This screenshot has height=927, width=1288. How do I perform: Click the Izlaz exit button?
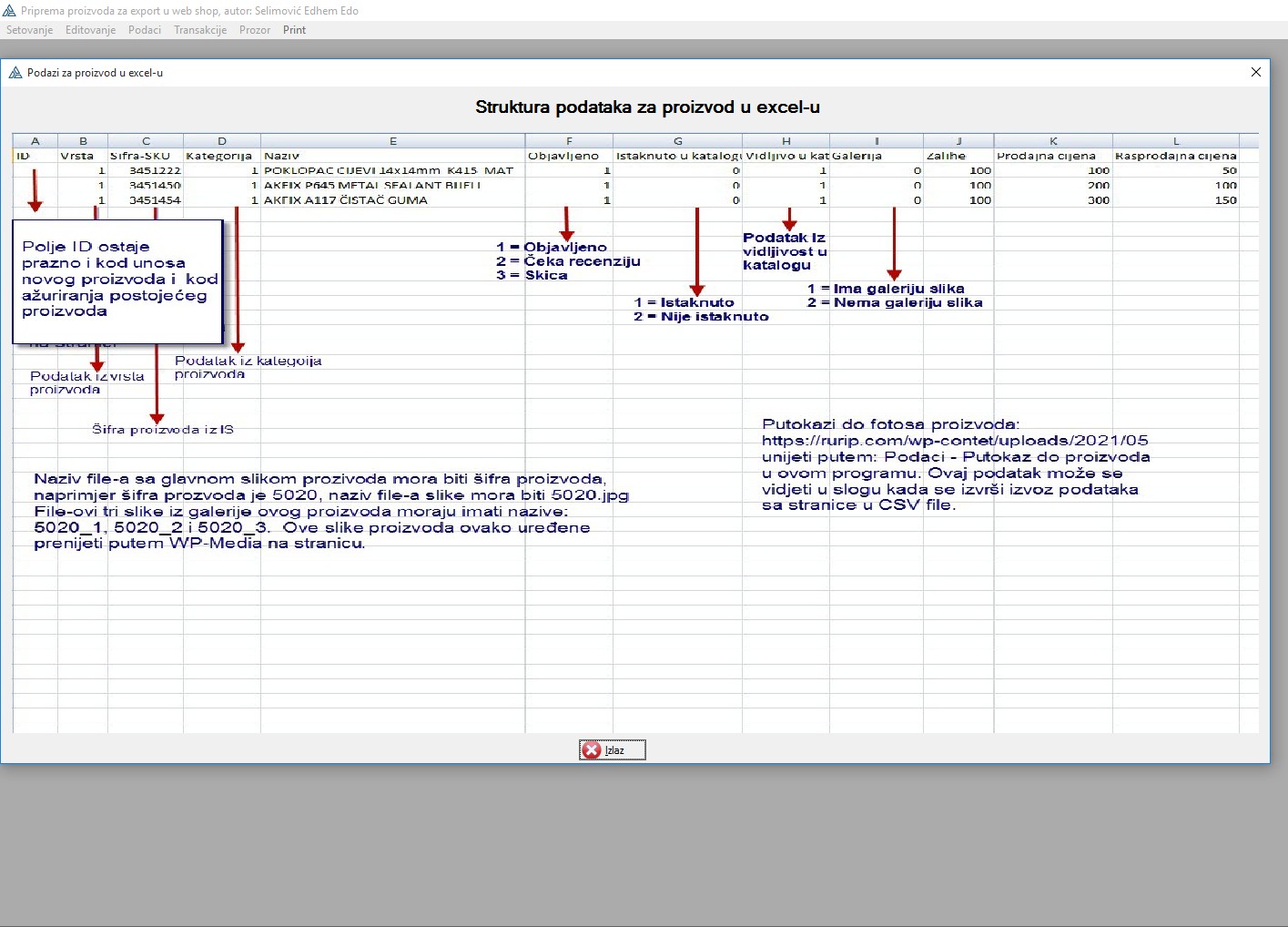point(612,749)
